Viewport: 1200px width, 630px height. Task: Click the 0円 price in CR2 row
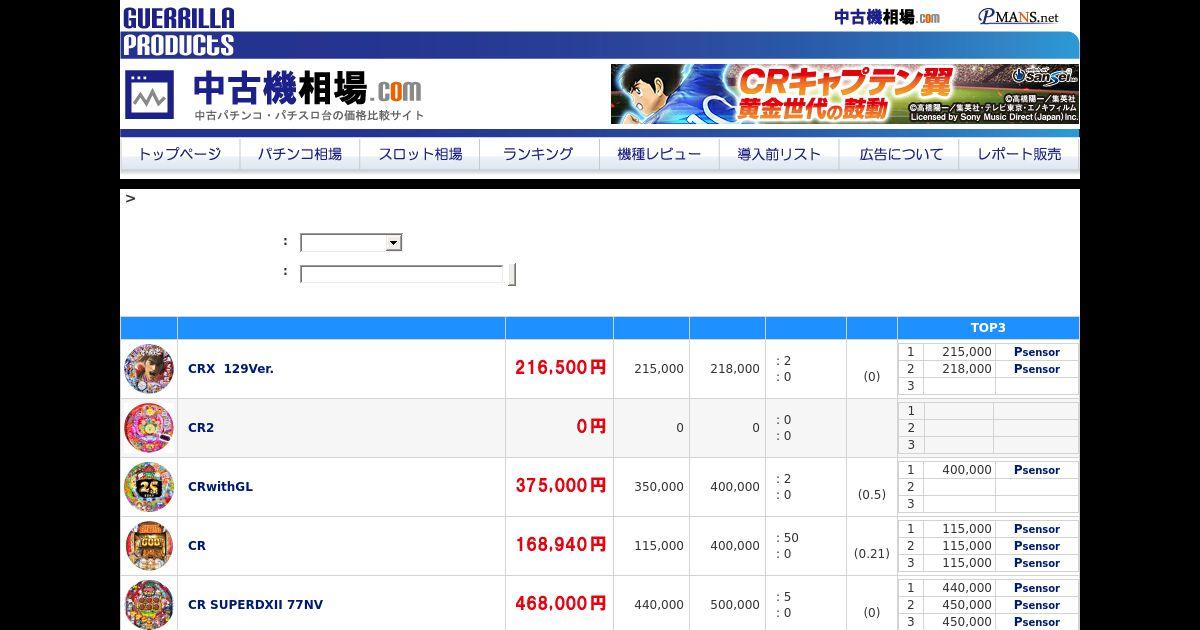[x=591, y=426]
